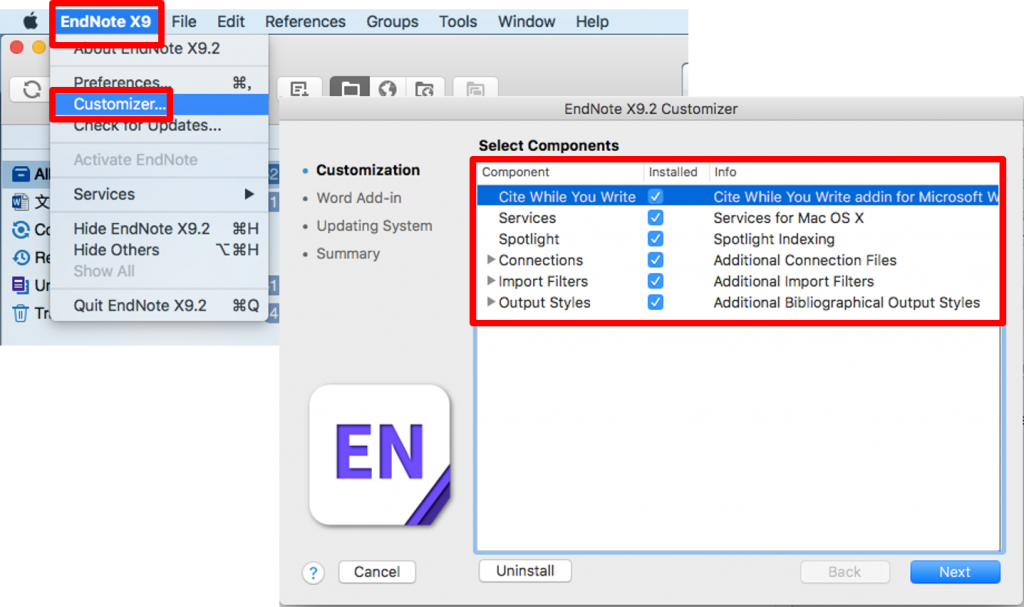Image resolution: width=1024 pixels, height=607 pixels.
Task: Click the 'Output Styles' component name
Action: pos(545,303)
